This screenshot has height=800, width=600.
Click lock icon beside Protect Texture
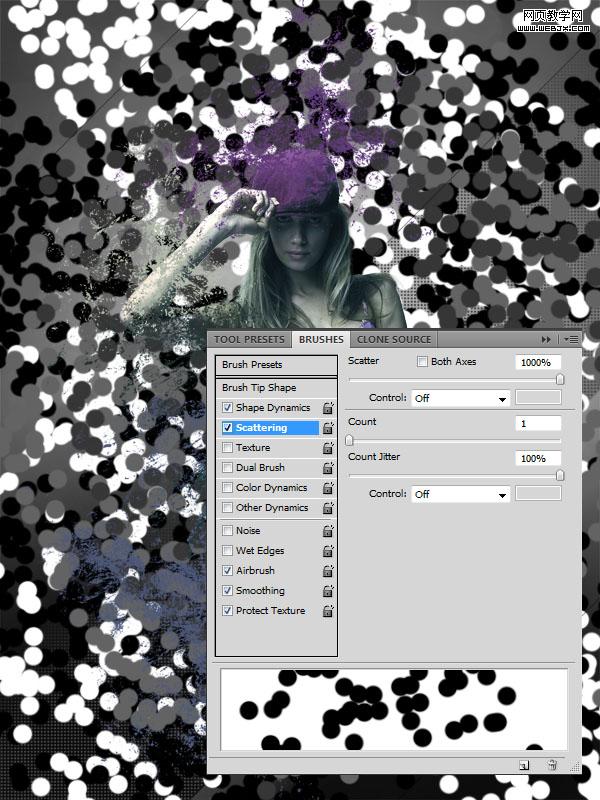[x=328, y=610]
